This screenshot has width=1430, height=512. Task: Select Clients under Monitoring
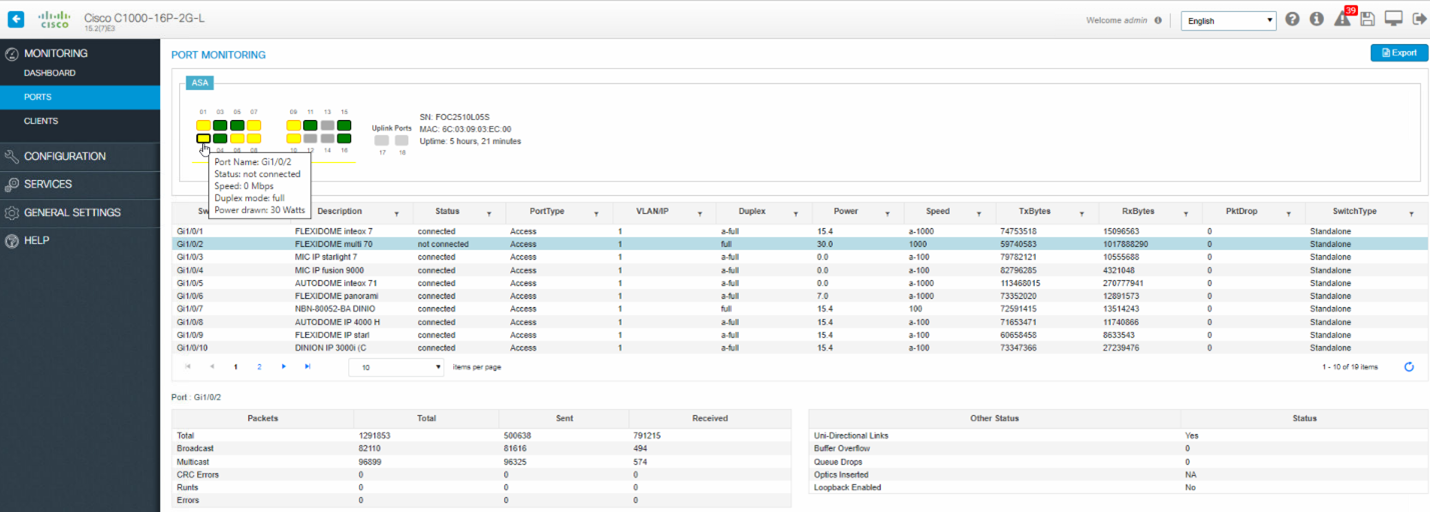tap(41, 121)
